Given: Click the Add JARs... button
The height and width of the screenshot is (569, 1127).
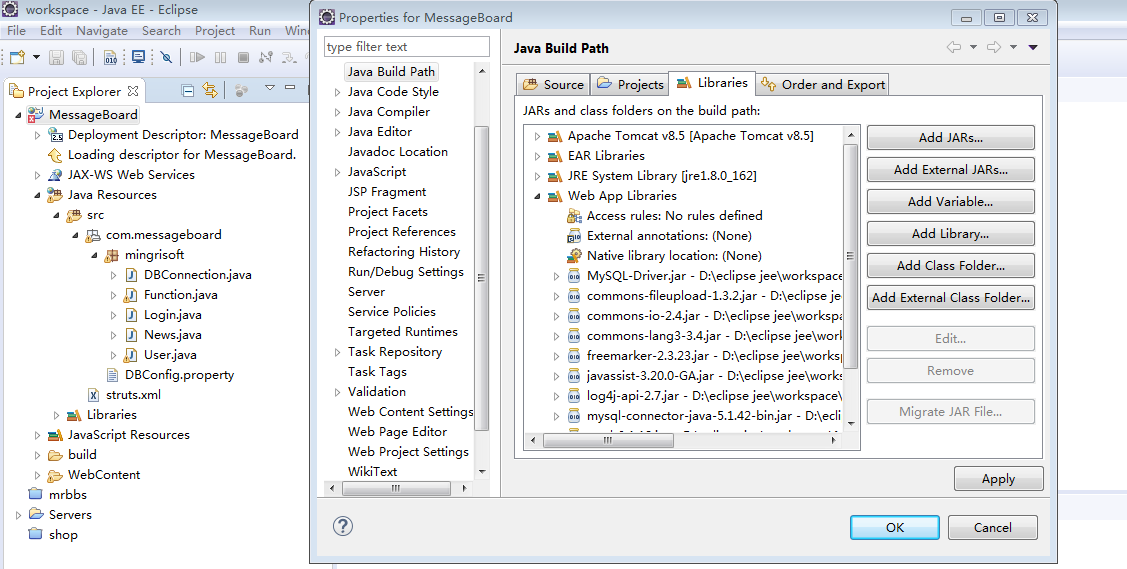Looking at the screenshot, I should [x=950, y=138].
